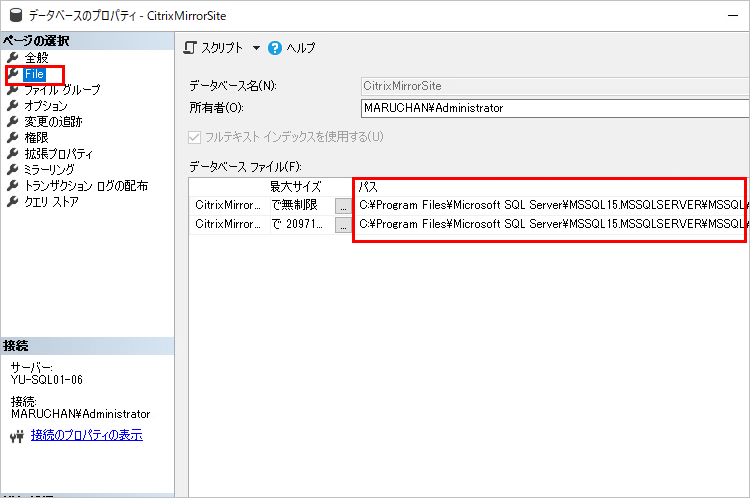Select the File page entry
Screen dimensions: 750x498
tap(34, 74)
